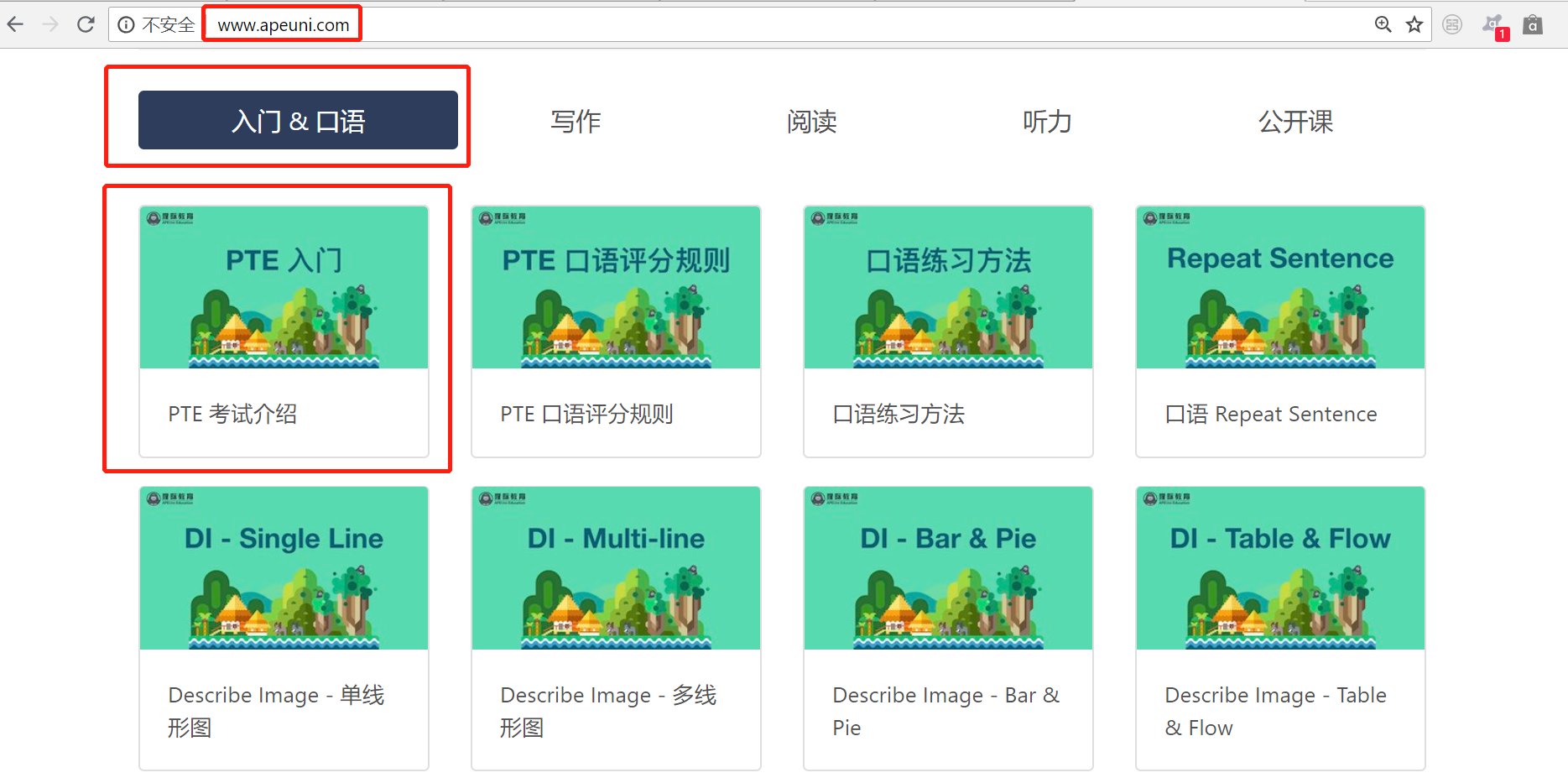Click the browser back arrow
1568x783 pixels.
click(x=15, y=24)
